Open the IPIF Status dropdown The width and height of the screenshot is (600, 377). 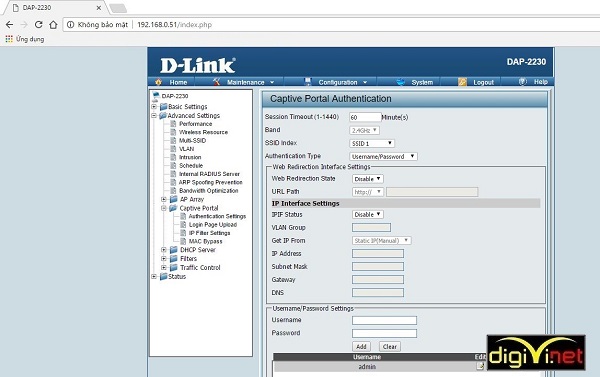(367, 214)
